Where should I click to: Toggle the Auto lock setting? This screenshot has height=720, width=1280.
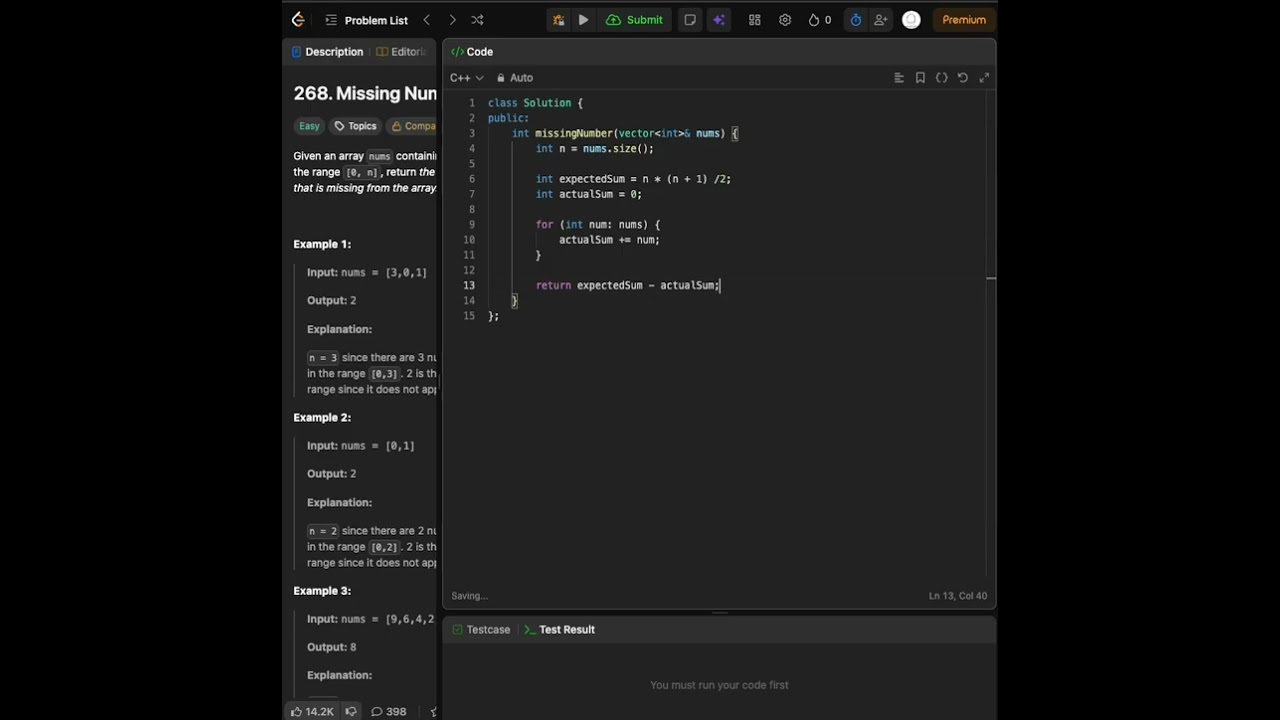[515, 78]
